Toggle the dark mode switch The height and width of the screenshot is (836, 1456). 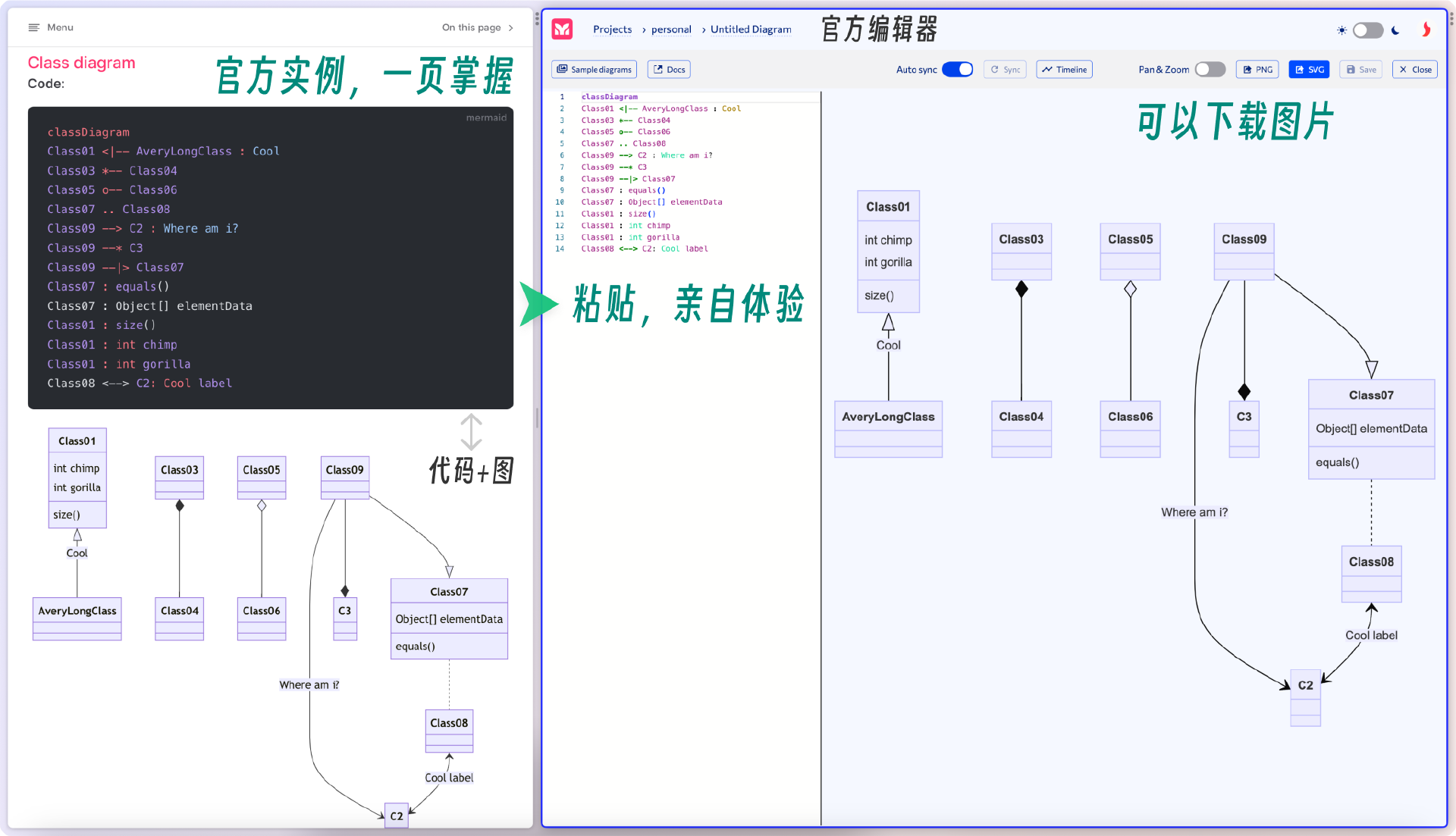[1369, 30]
